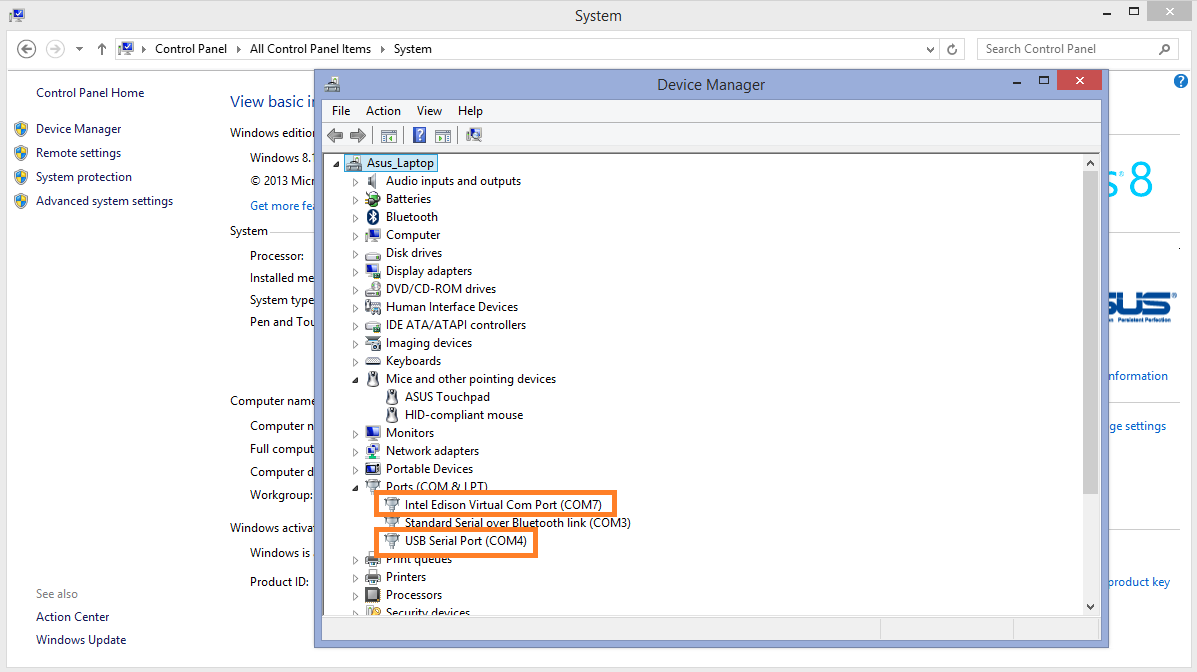The image size is (1197, 672).
Task: Click the Up one level arrow
Action: point(102,49)
